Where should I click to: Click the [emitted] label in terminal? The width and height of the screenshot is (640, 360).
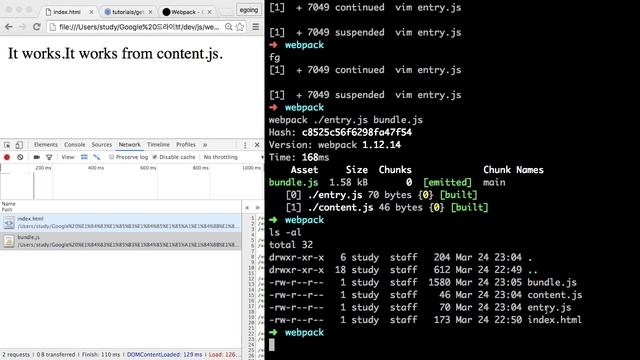click(x=447, y=182)
